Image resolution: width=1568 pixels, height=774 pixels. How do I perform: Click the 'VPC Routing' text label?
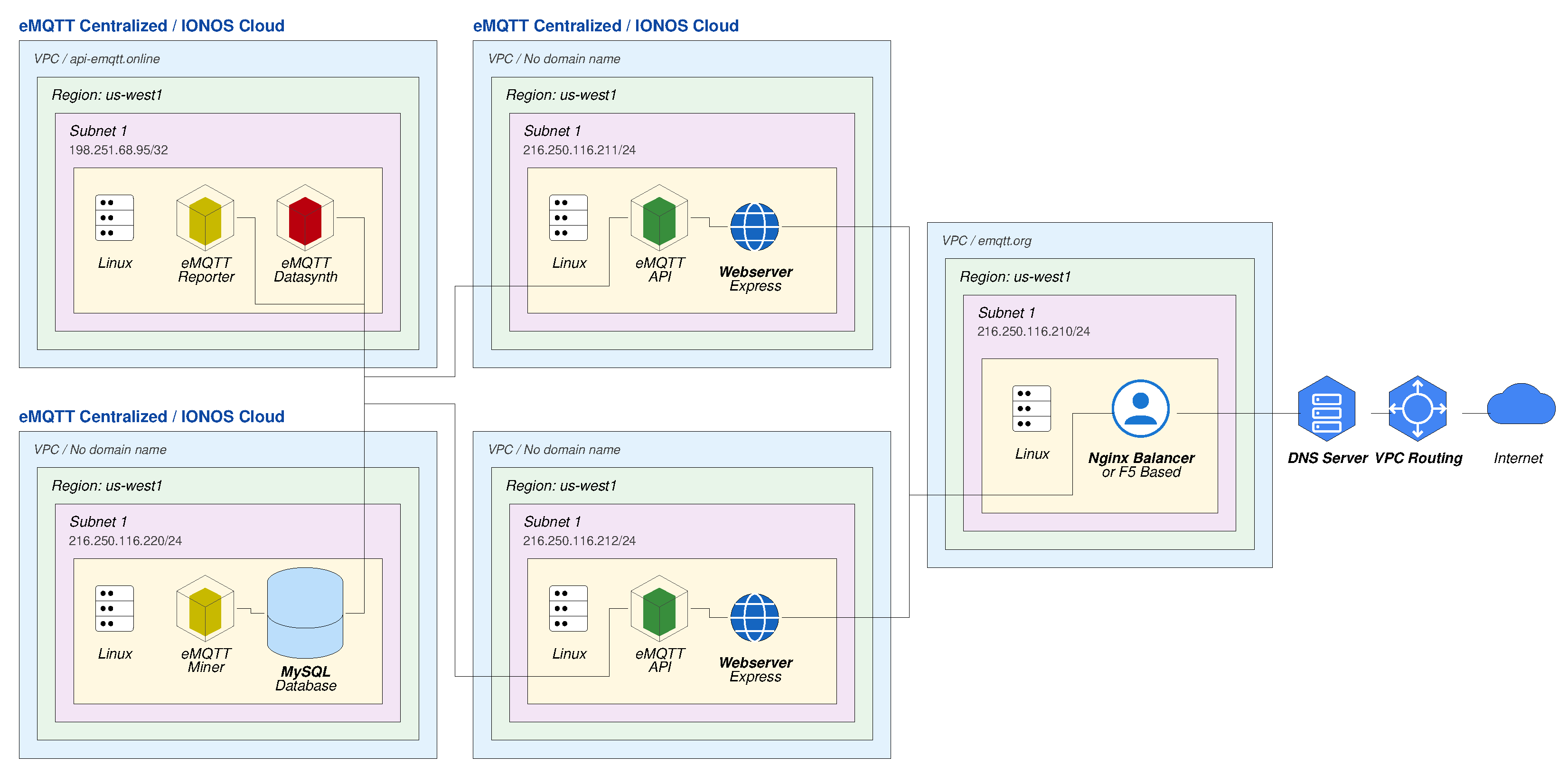1418,458
